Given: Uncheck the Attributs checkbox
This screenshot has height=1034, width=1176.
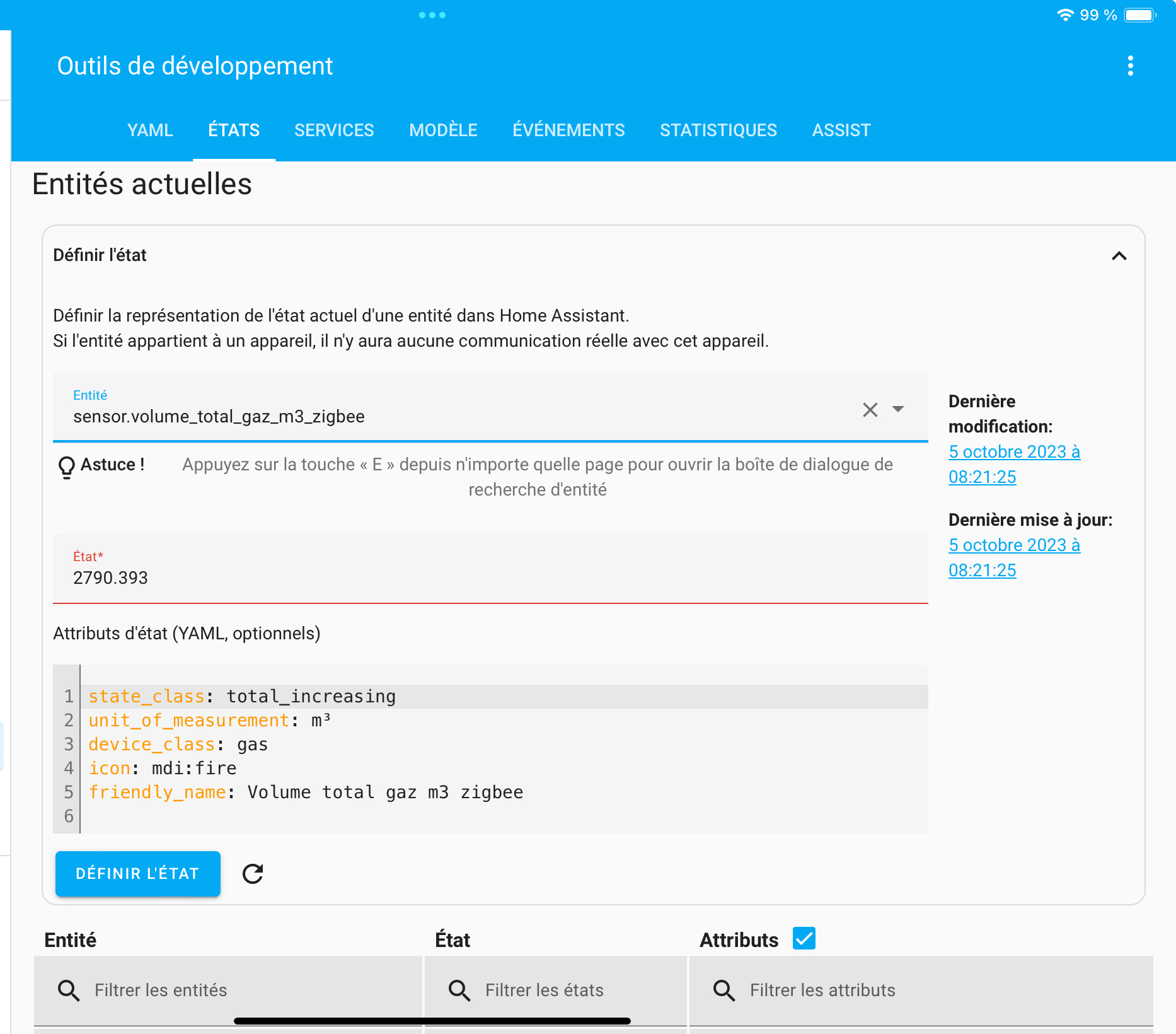Looking at the screenshot, I should click(x=804, y=938).
